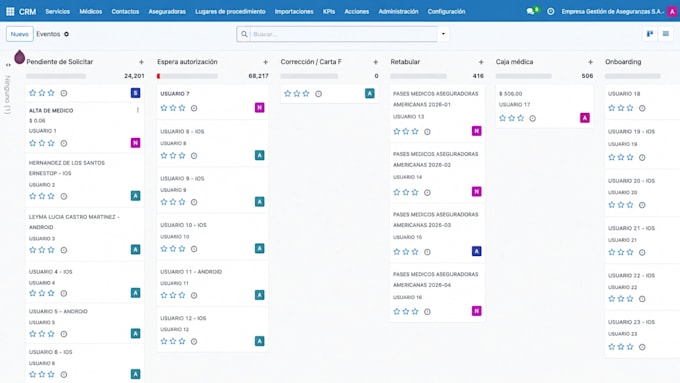Open activity clock on USUARIO 13 card
Viewport: 680px width, 383px height.
[427, 132]
